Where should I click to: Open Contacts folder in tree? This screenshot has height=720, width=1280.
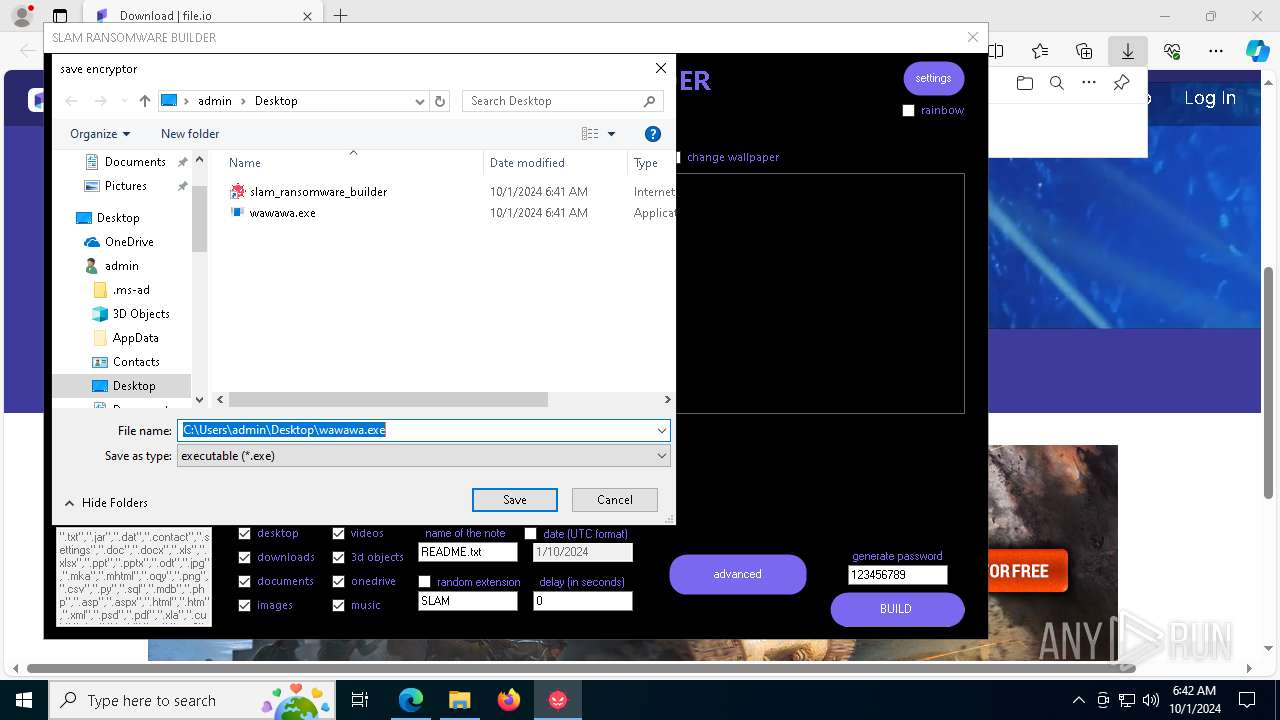click(136, 362)
